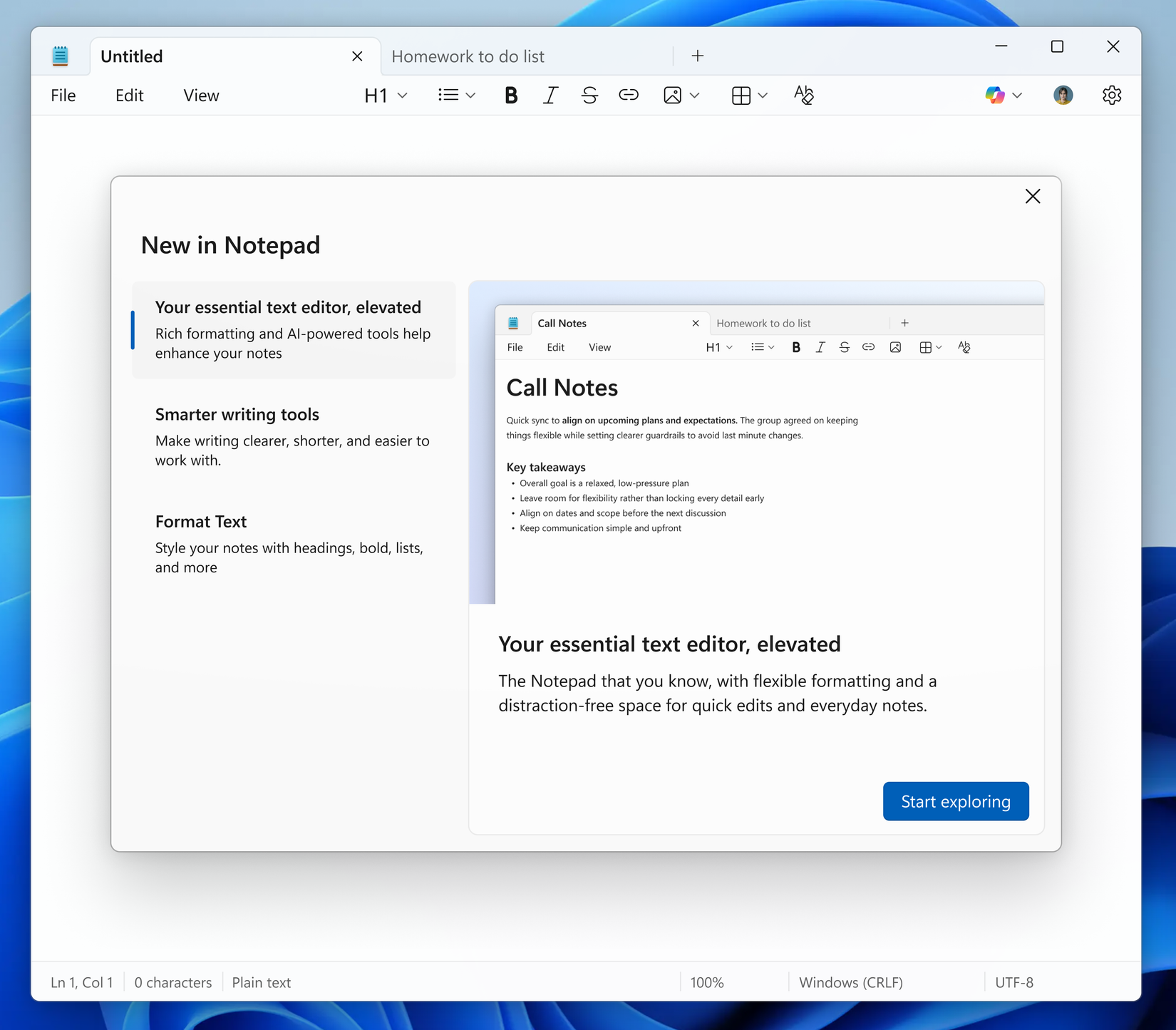Image resolution: width=1176 pixels, height=1030 pixels.
Task: Apply italic formatting
Action: click(x=550, y=95)
